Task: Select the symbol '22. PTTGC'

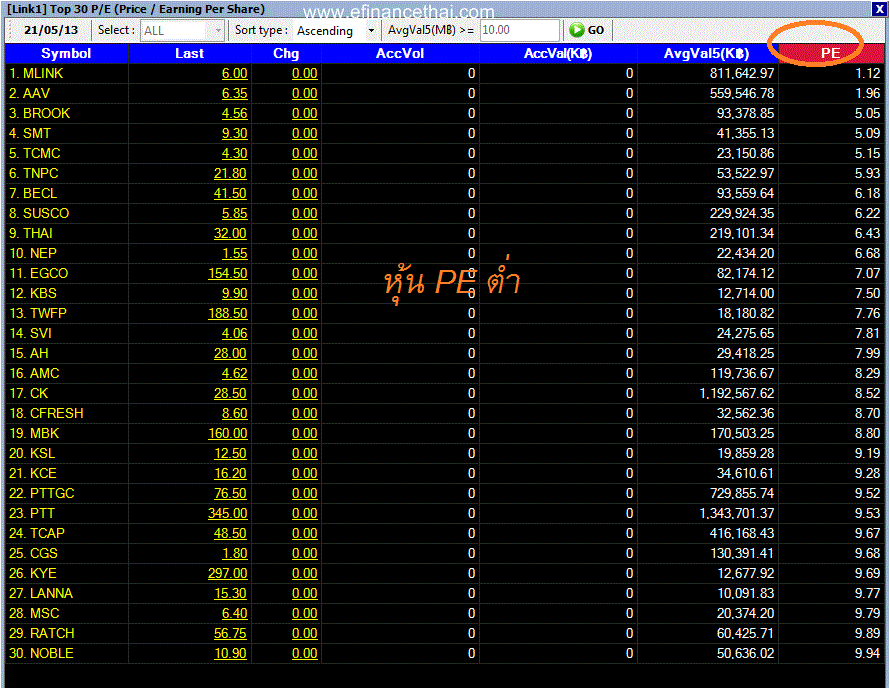Action: [x=41, y=493]
